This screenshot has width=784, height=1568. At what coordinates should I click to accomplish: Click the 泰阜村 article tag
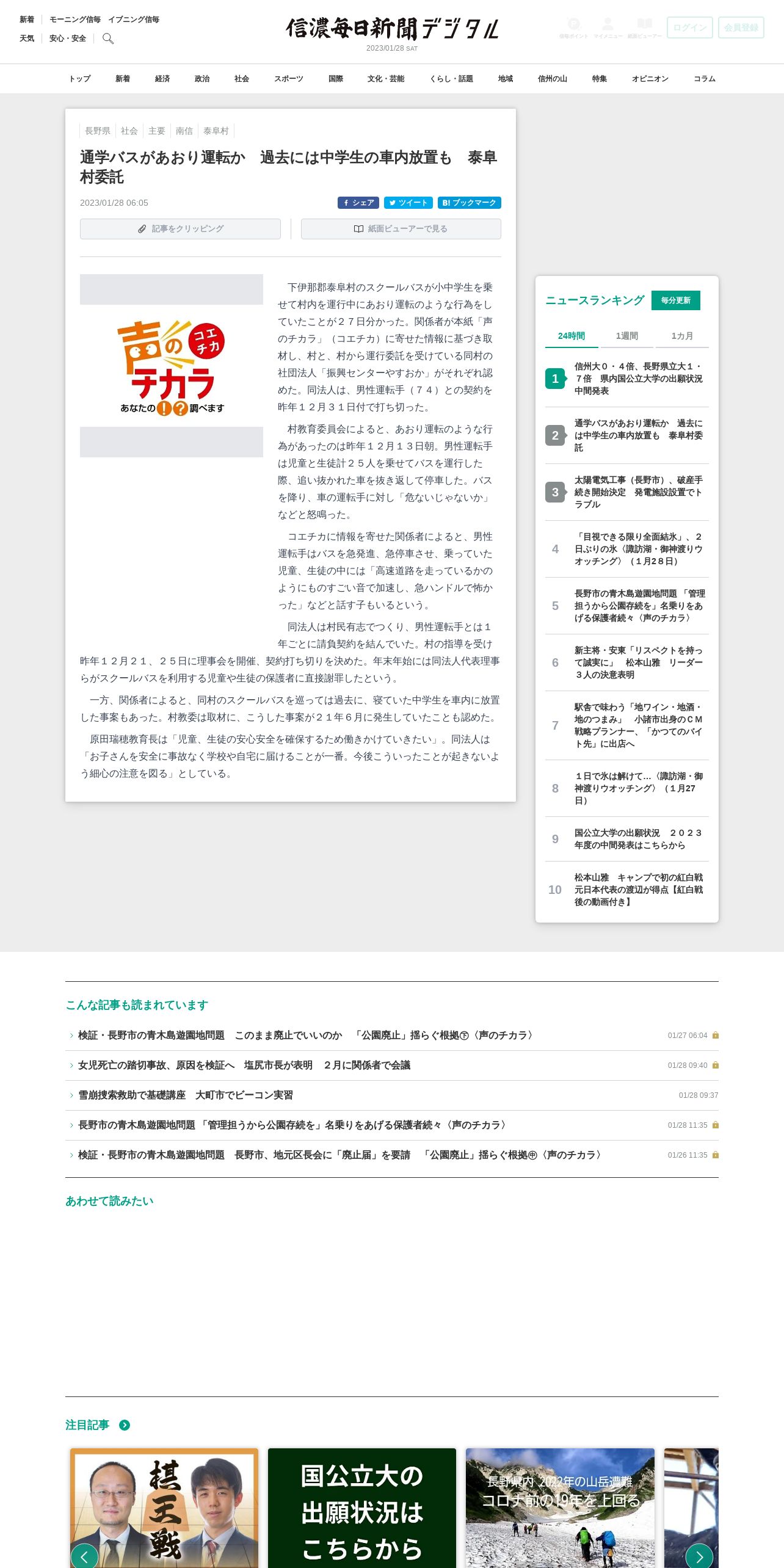(x=216, y=131)
